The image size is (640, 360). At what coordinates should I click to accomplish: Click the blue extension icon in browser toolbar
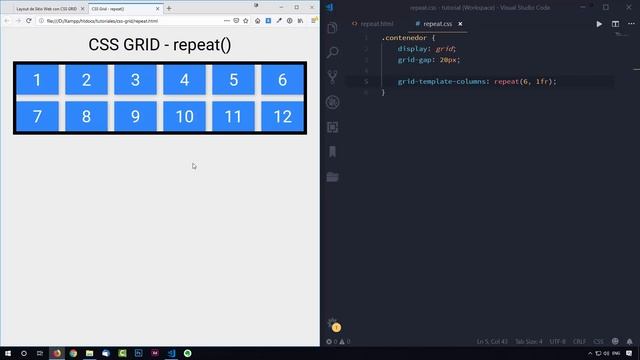(x=268, y=20)
